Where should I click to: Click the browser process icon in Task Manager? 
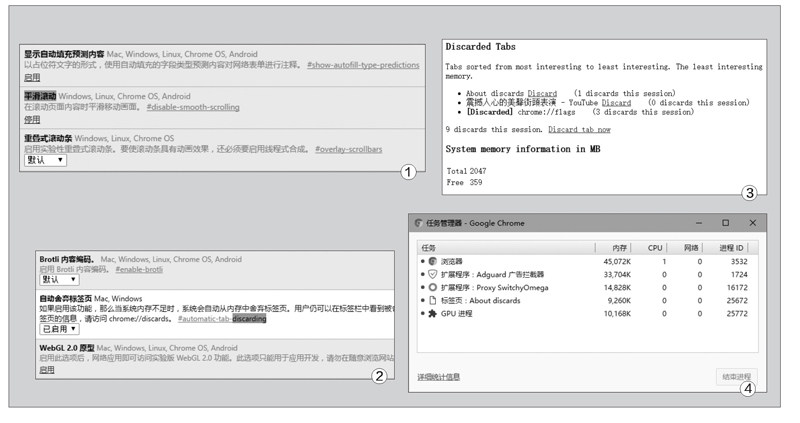coord(433,261)
